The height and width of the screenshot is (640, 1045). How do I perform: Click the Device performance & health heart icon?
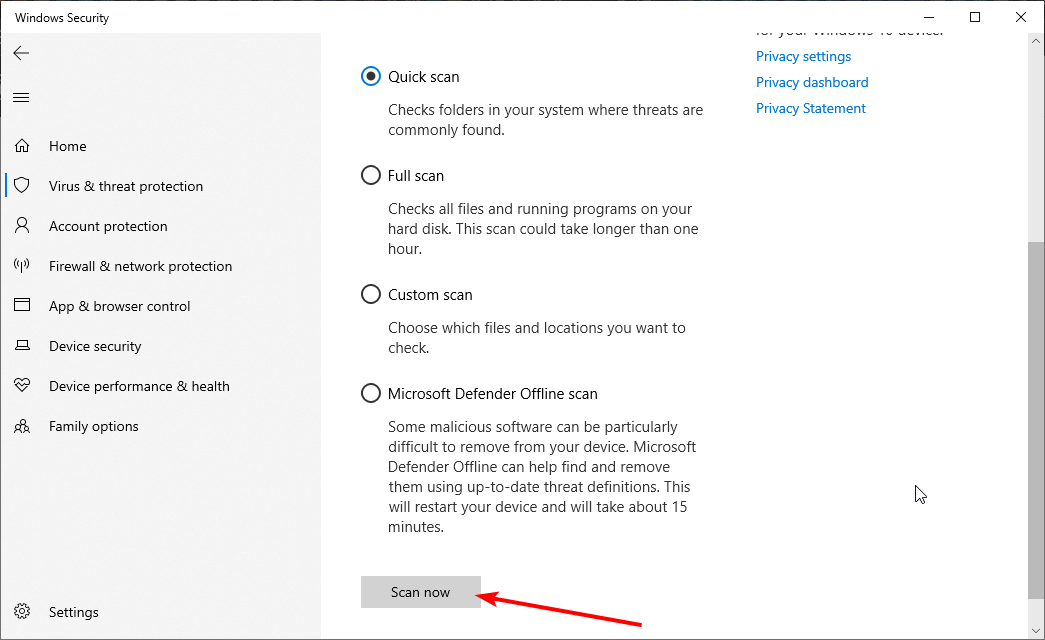click(x=22, y=386)
